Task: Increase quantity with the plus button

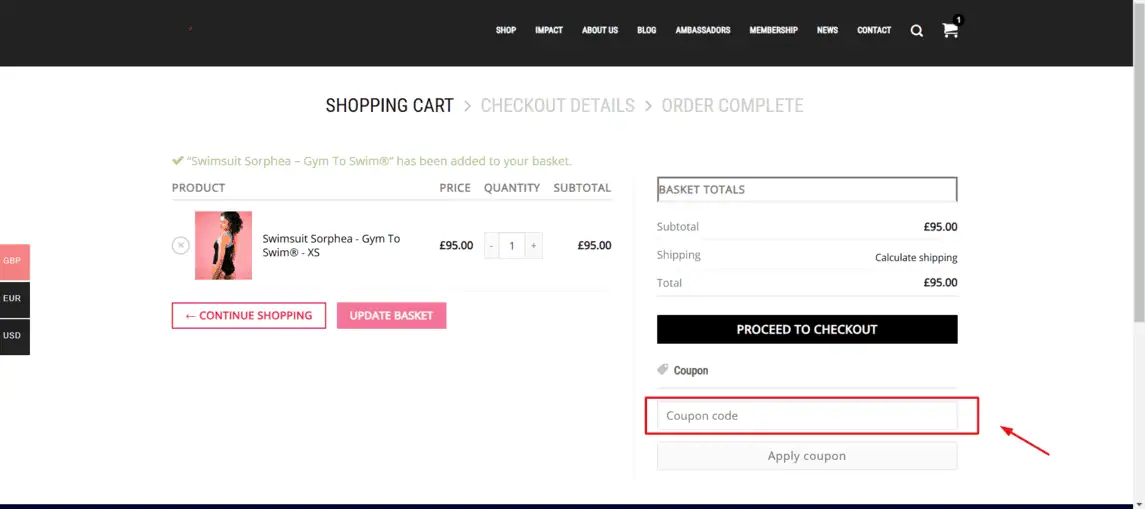Action: coord(534,245)
